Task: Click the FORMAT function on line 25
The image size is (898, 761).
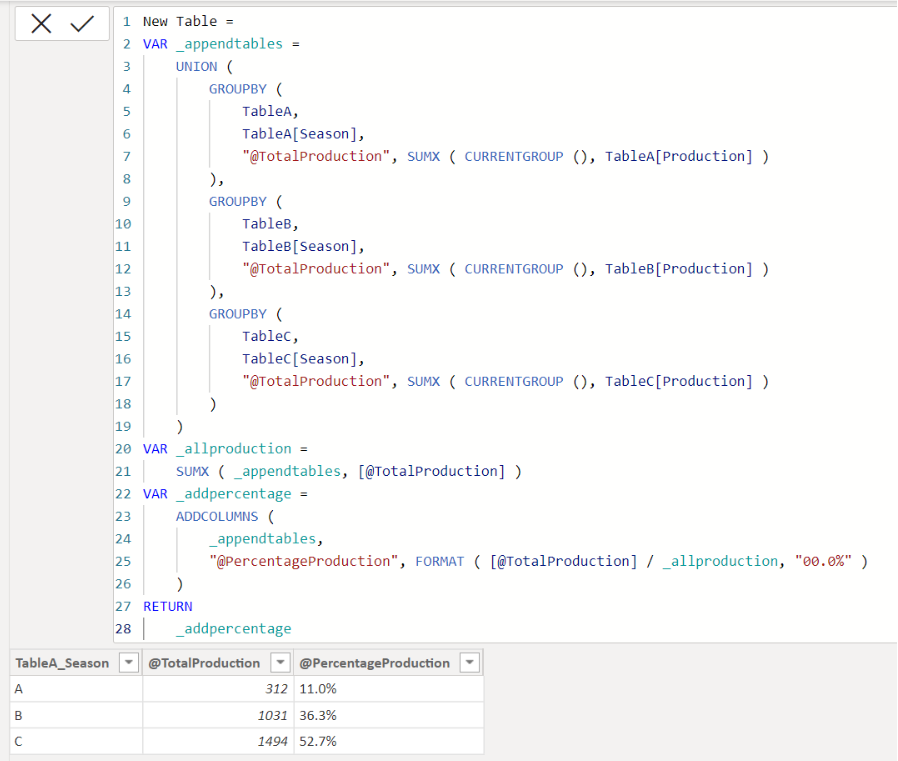Action: tap(440, 561)
